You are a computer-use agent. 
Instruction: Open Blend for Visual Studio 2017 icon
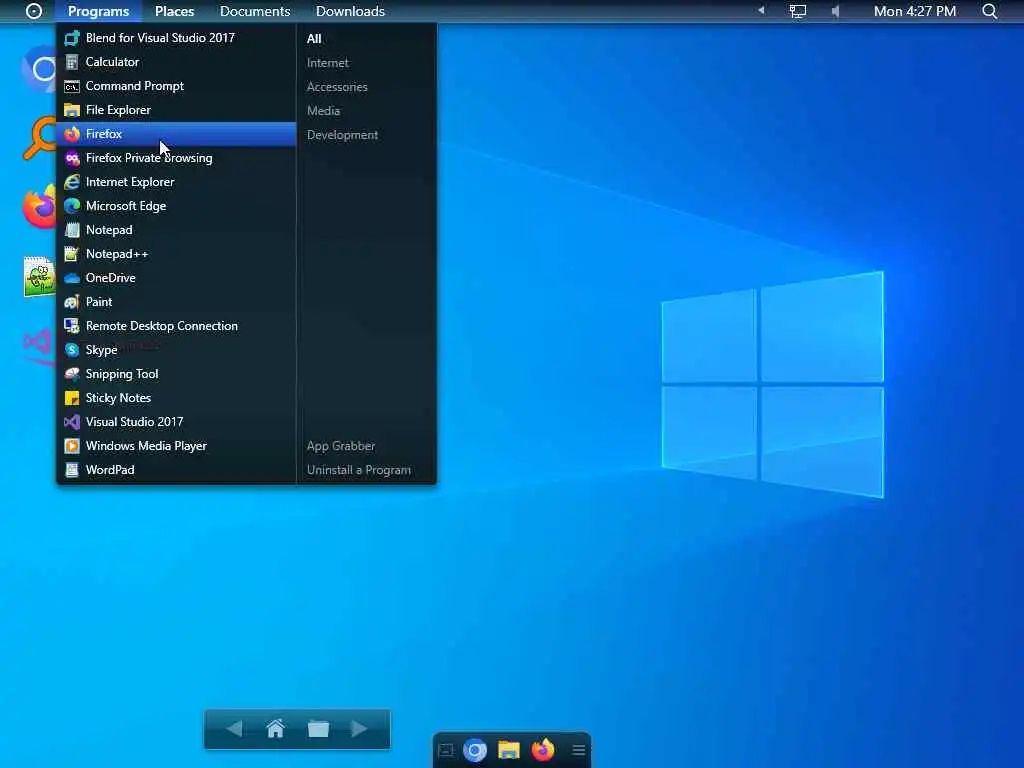[72, 38]
